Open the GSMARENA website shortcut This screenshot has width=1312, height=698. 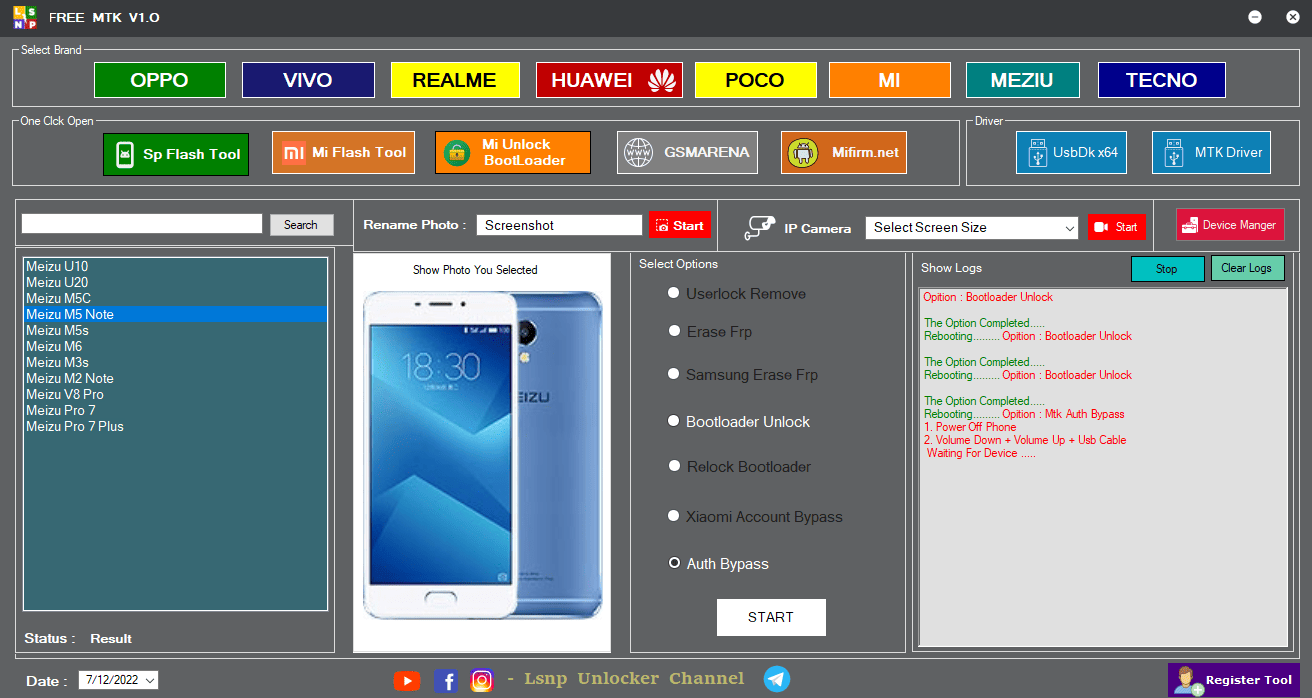click(687, 152)
